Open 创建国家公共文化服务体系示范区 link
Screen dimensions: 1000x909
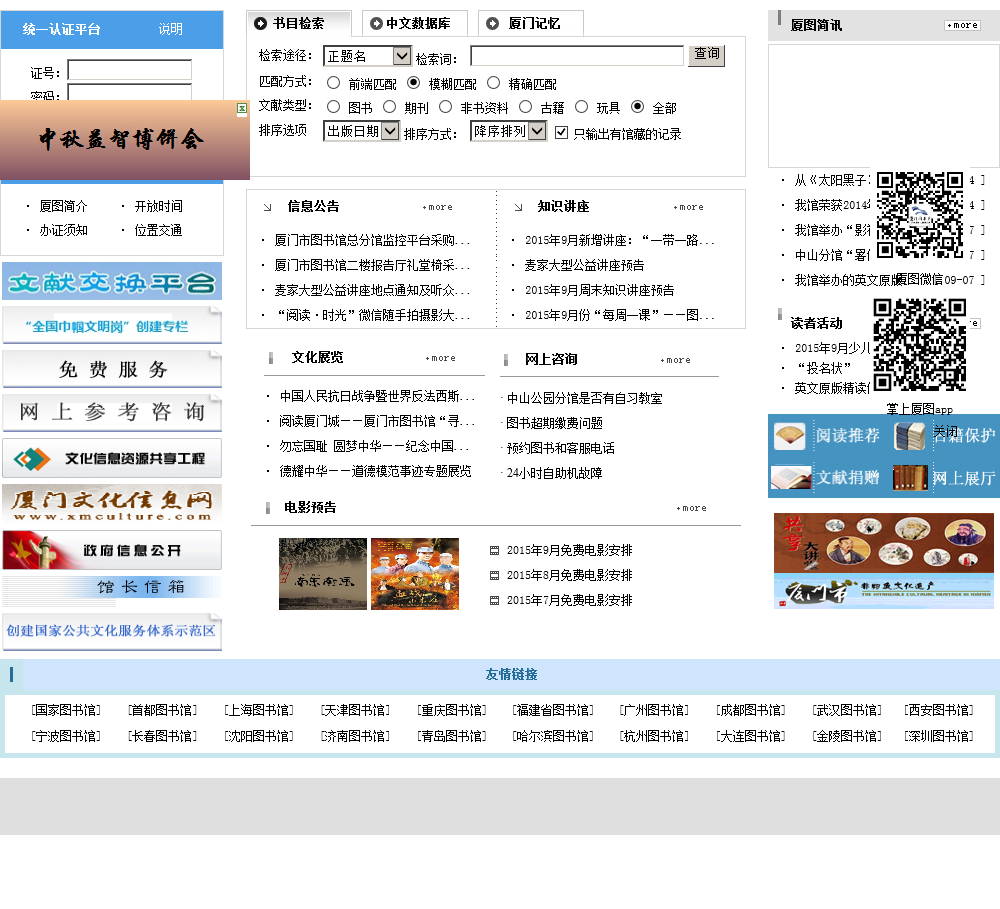(112, 632)
